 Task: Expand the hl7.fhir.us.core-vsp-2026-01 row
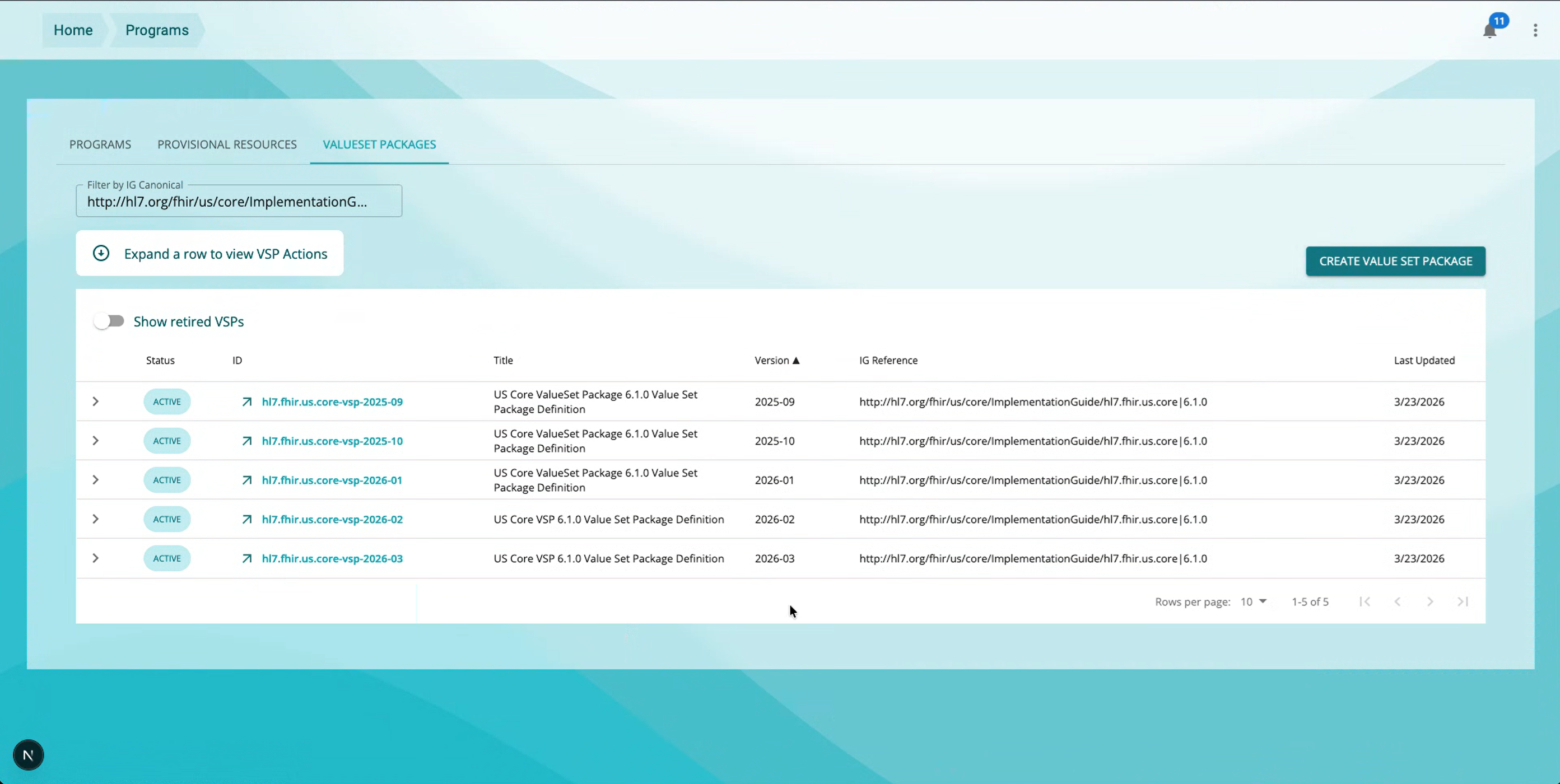tap(95, 479)
